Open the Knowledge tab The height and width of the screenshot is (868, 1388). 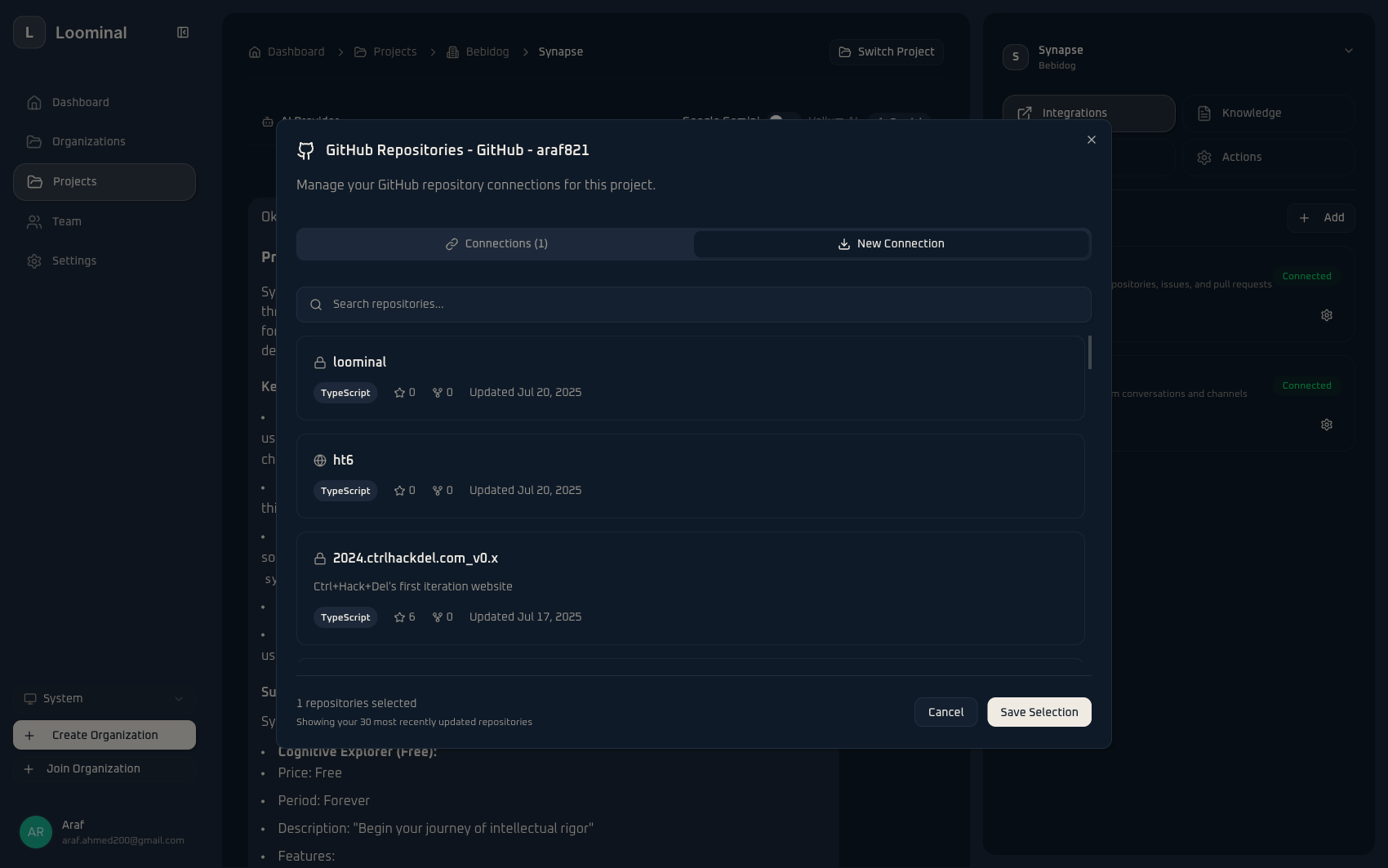pyautogui.click(x=1269, y=113)
